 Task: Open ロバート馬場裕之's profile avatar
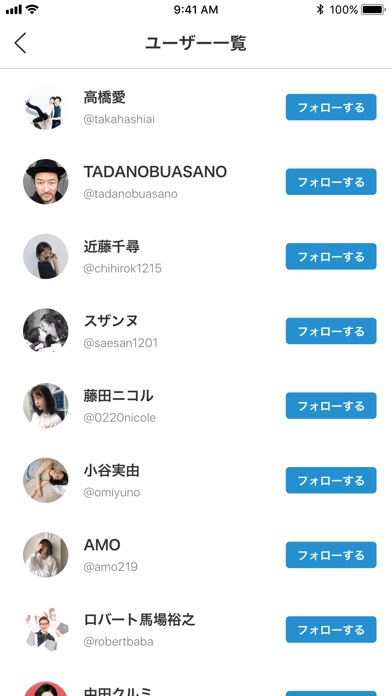pyautogui.click(x=46, y=629)
